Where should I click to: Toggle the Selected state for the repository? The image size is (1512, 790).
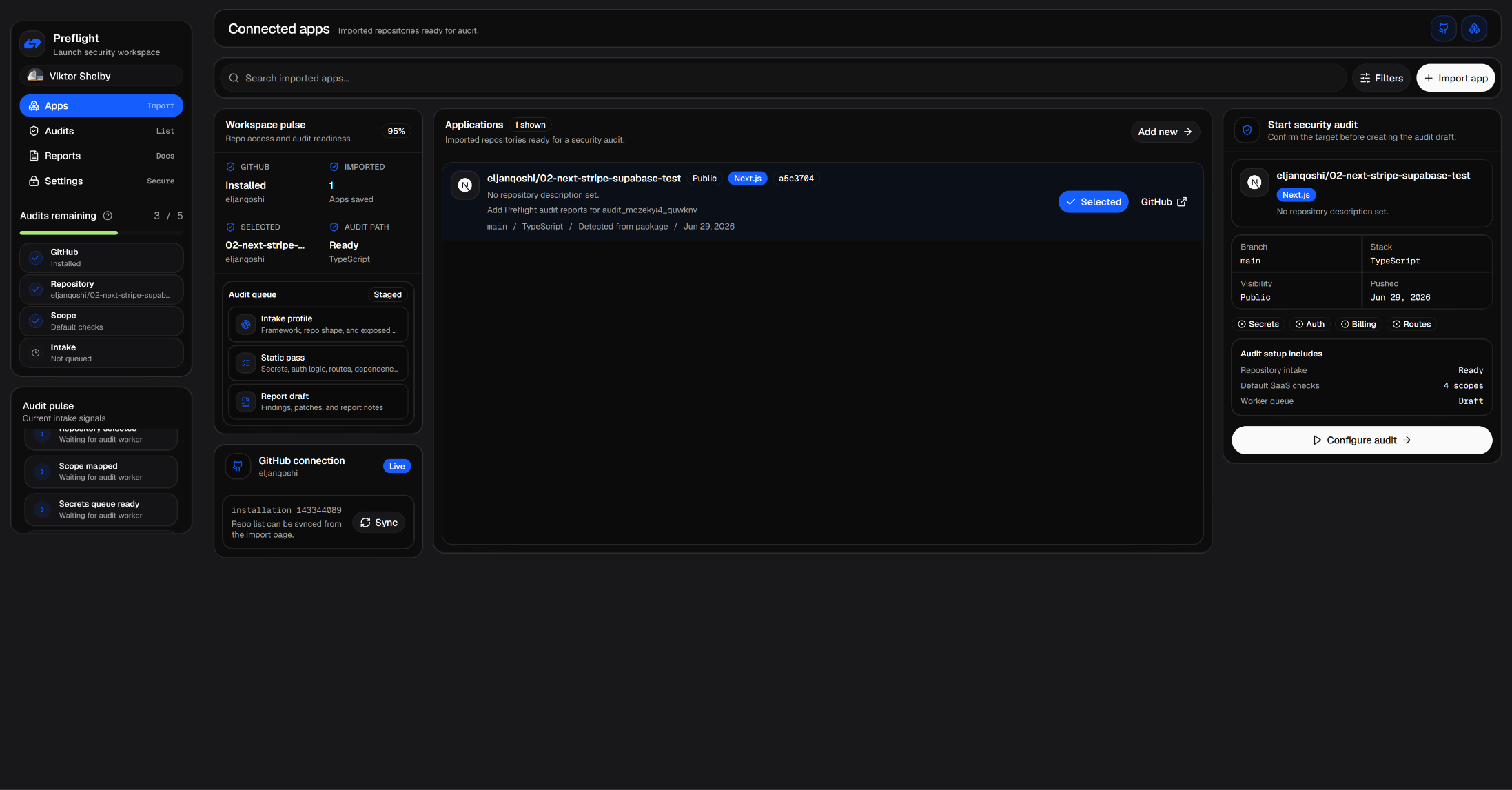pyautogui.click(x=1094, y=202)
